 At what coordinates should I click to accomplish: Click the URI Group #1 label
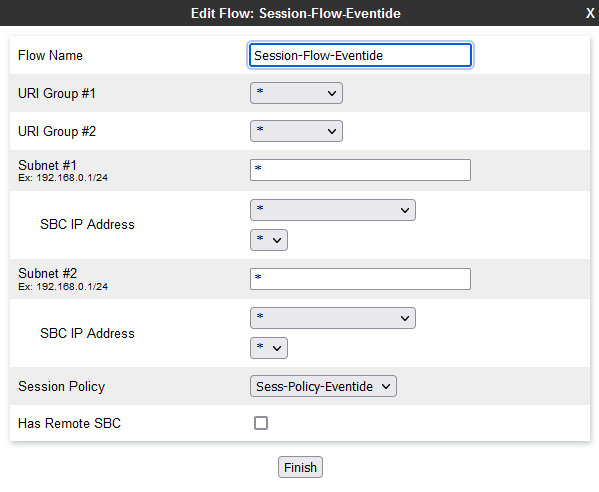pos(57,93)
